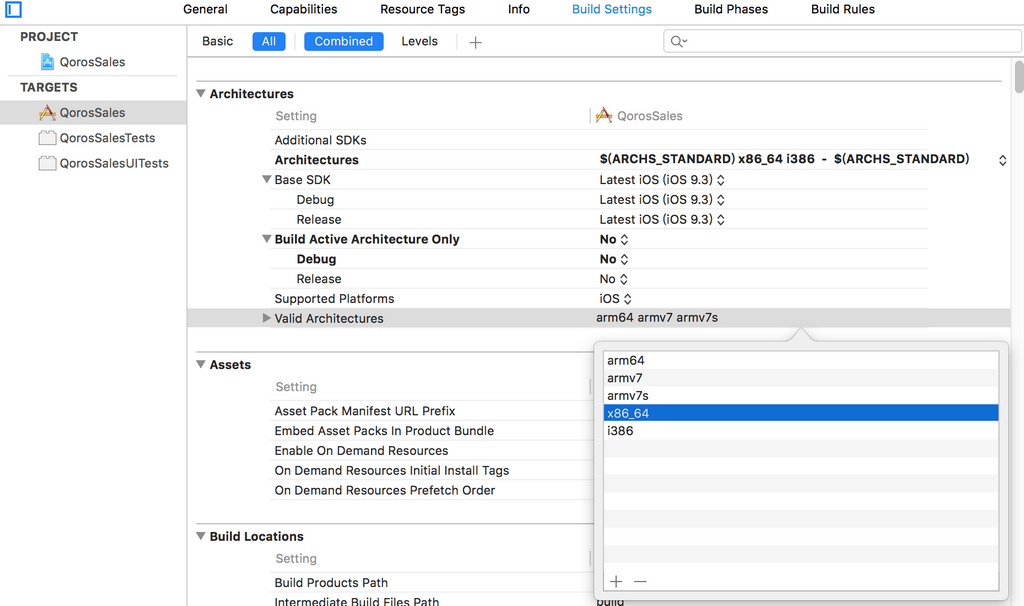Show All build settings
Image resolution: width=1024 pixels, height=606 pixels.
coord(269,41)
